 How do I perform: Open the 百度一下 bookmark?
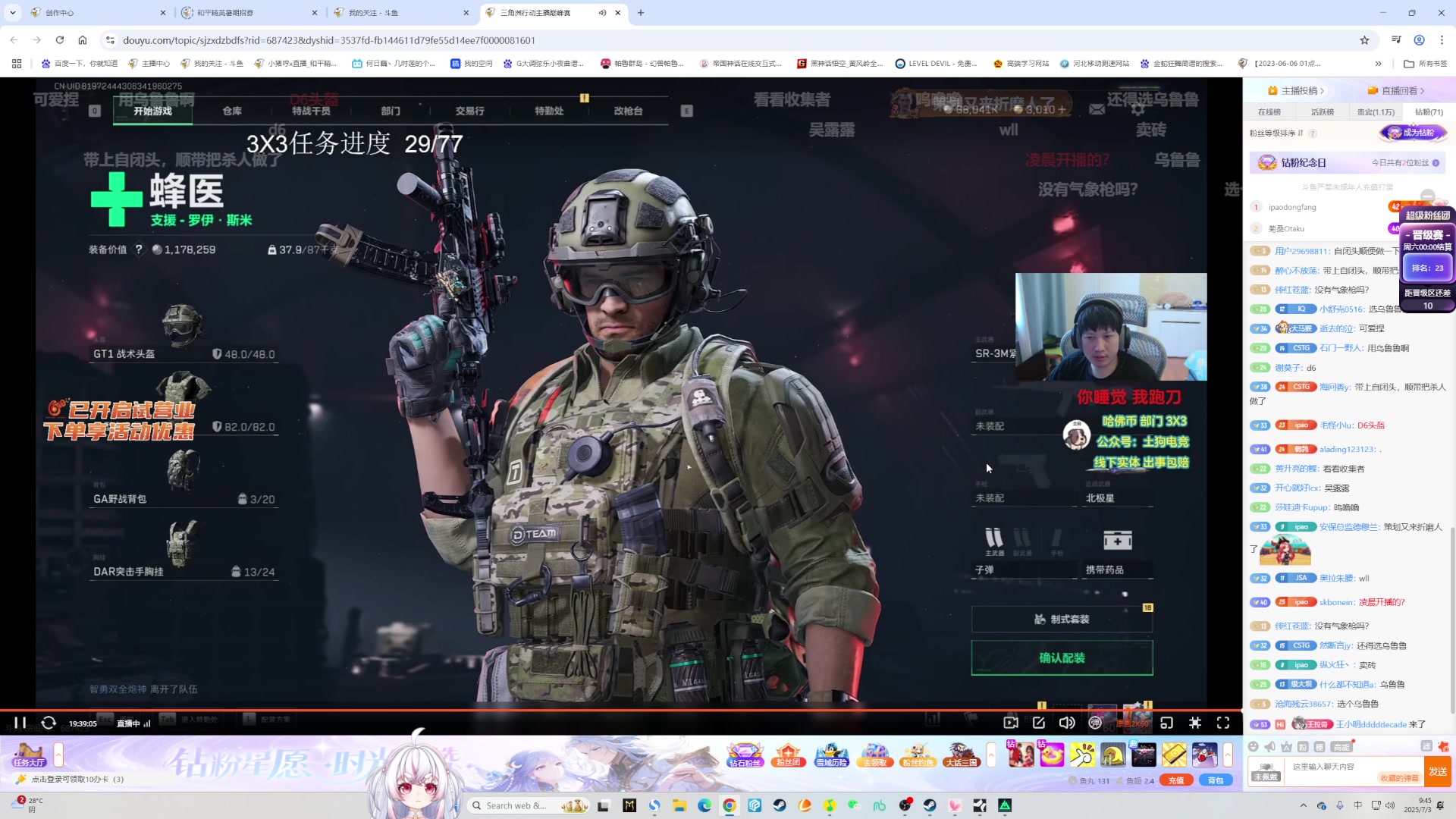point(80,64)
